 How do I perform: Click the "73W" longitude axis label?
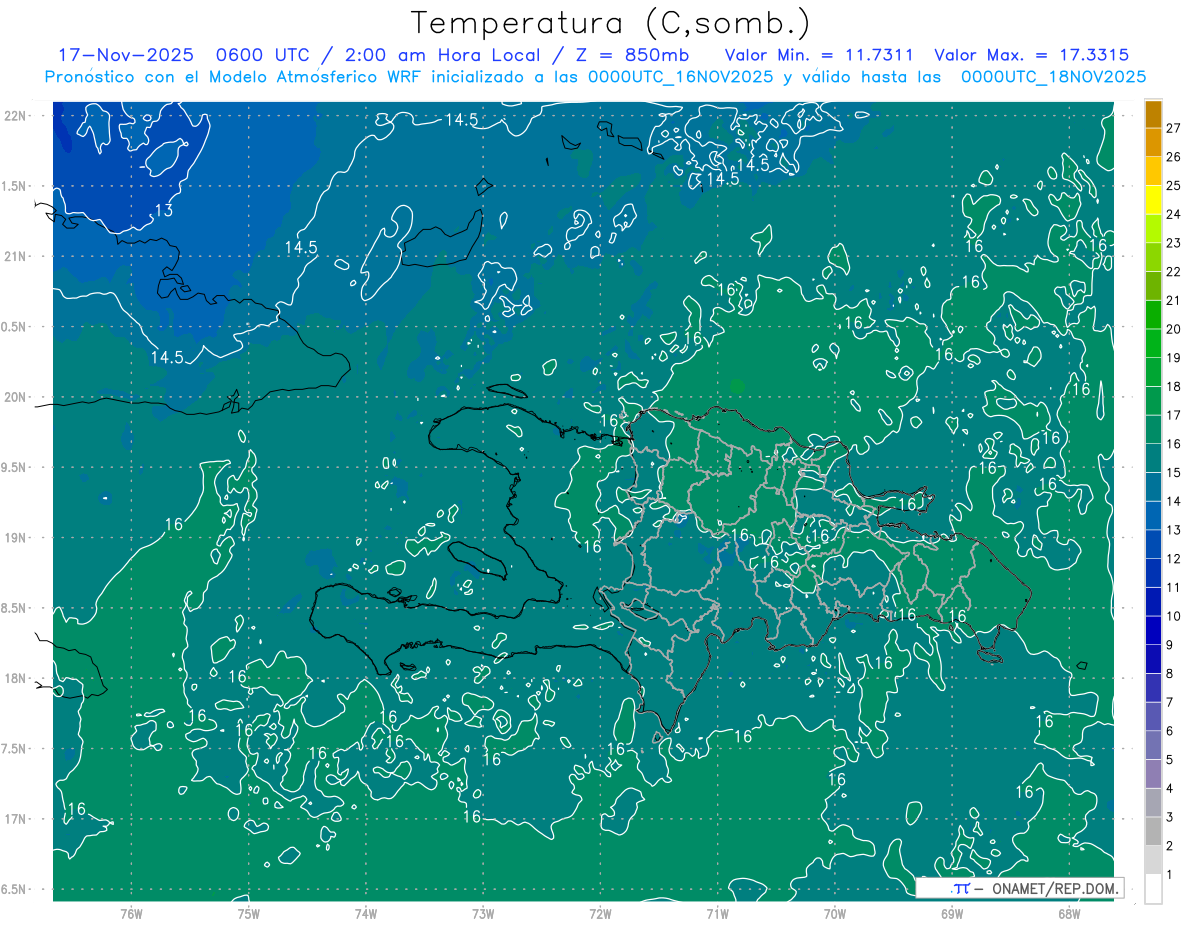[x=483, y=913]
